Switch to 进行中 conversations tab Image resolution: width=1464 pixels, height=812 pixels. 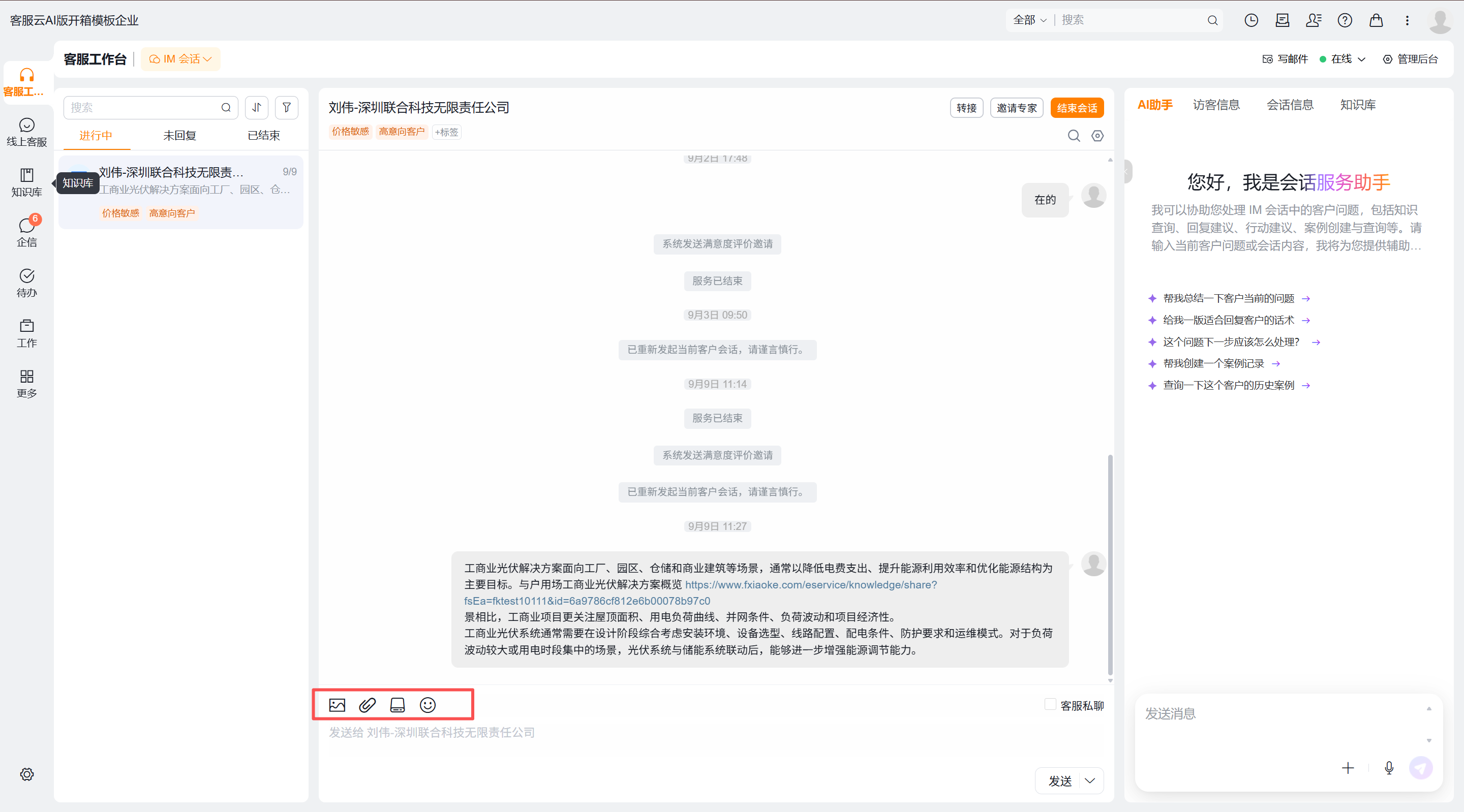click(96, 136)
